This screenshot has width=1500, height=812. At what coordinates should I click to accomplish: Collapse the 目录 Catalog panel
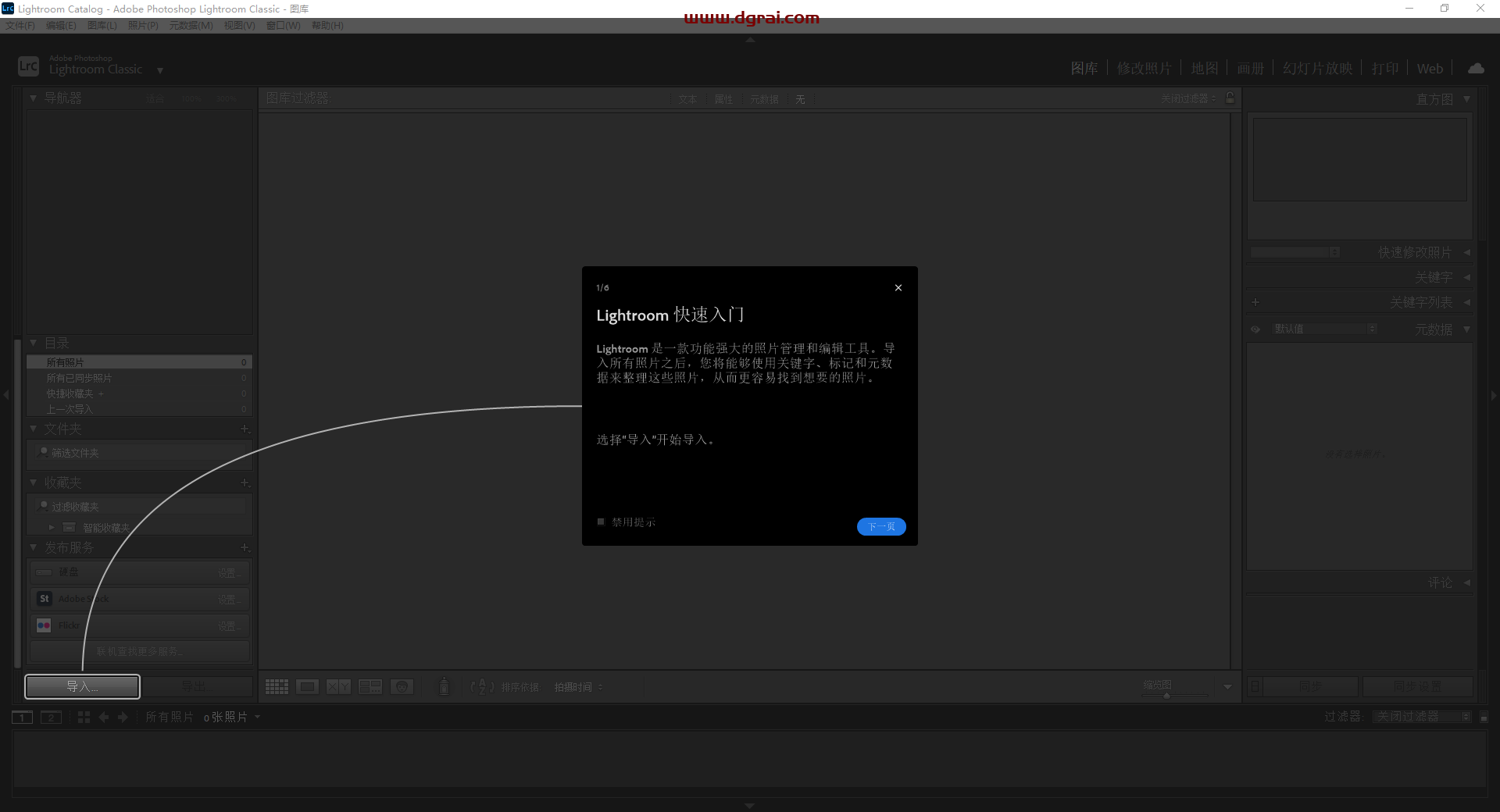tap(34, 343)
